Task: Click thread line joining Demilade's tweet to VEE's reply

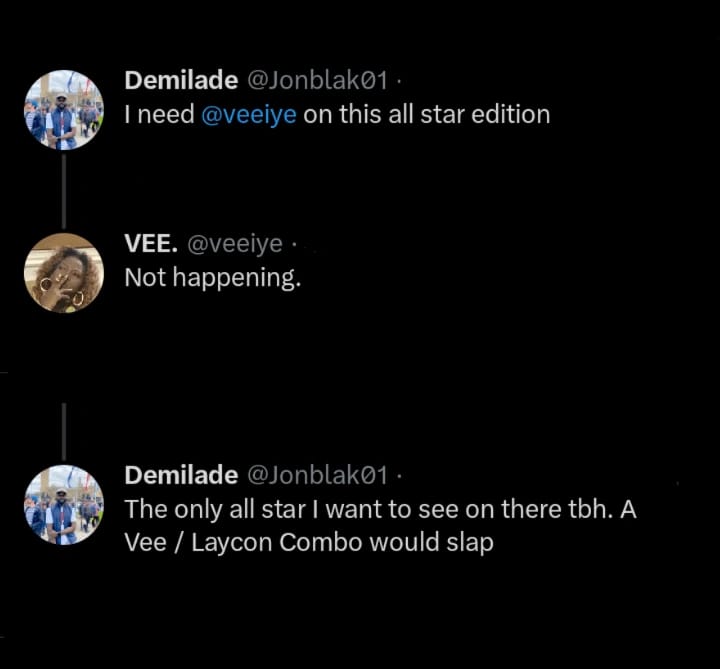Action: click(x=64, y=192)
